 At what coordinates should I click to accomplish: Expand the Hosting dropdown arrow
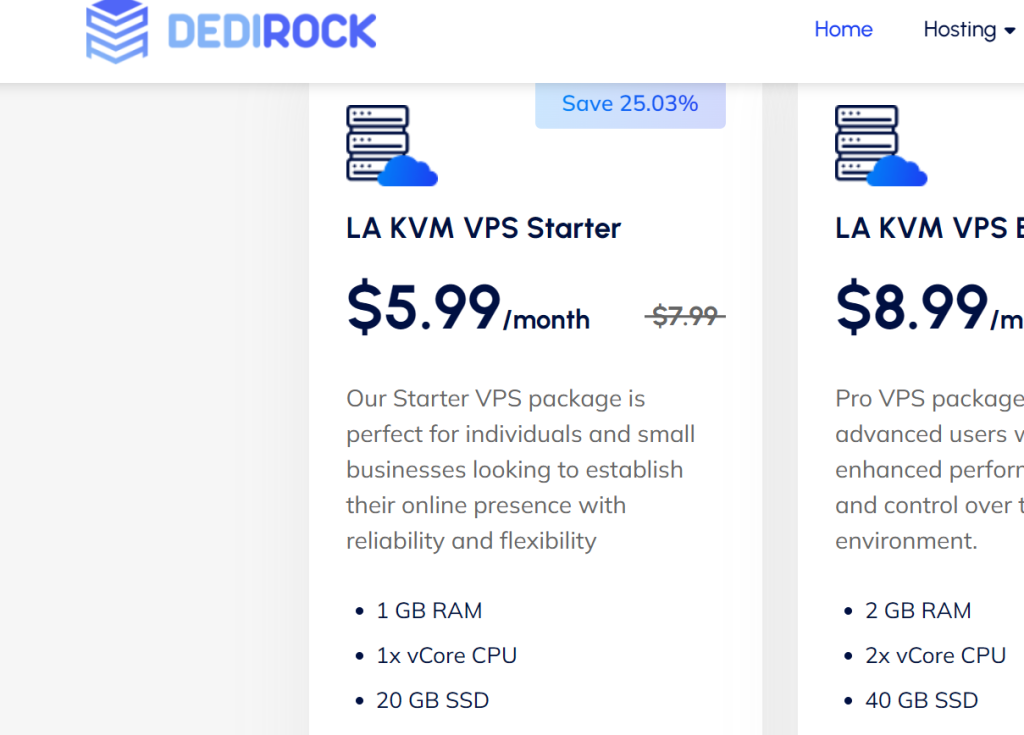1010,31
